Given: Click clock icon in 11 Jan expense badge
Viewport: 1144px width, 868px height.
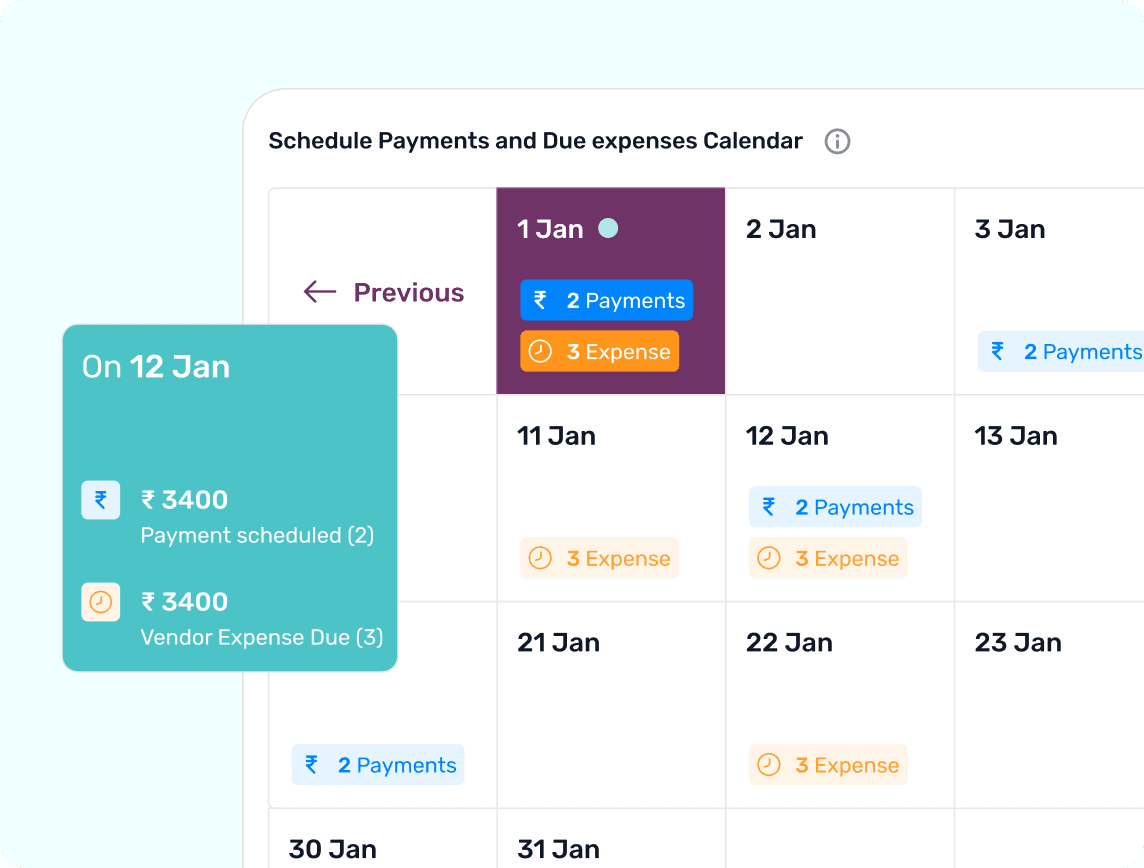Looking at the screenshot, I should [540, 559].
